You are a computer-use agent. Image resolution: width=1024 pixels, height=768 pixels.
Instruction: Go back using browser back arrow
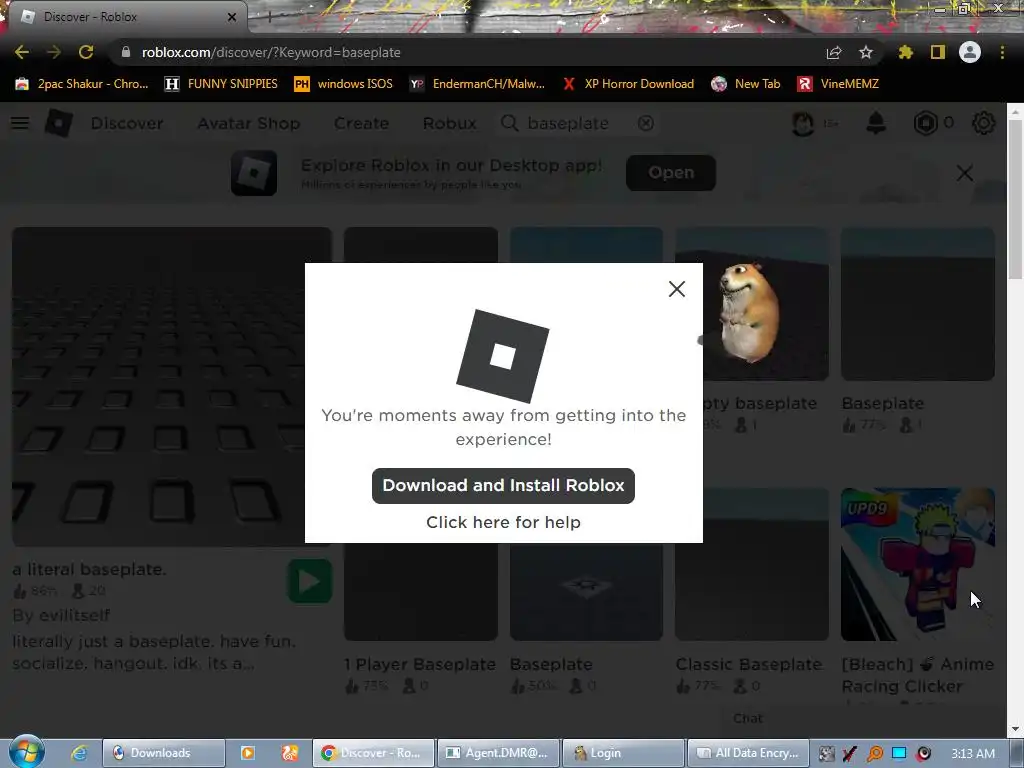click(22, 52)
